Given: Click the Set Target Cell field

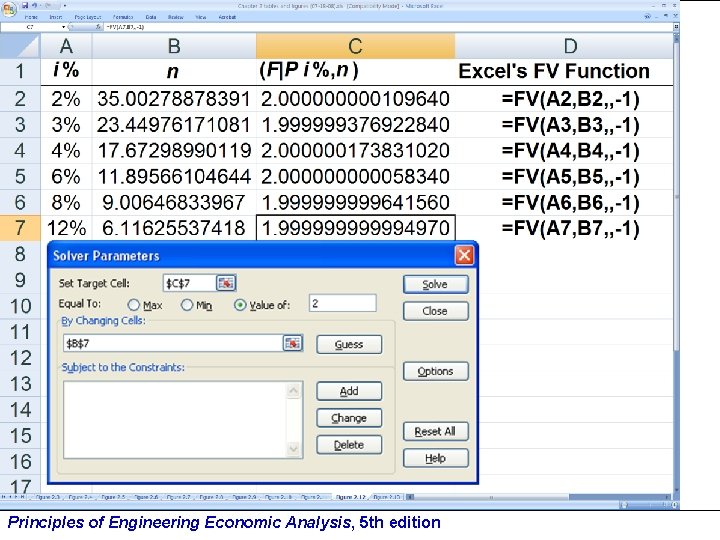Looking at the screenshot, I should [x=189, y=283].
